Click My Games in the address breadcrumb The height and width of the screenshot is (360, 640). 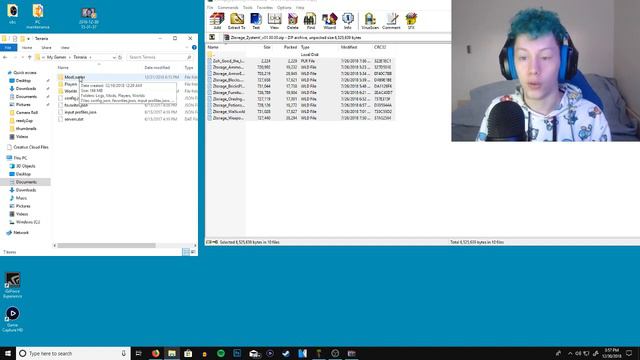56,57
